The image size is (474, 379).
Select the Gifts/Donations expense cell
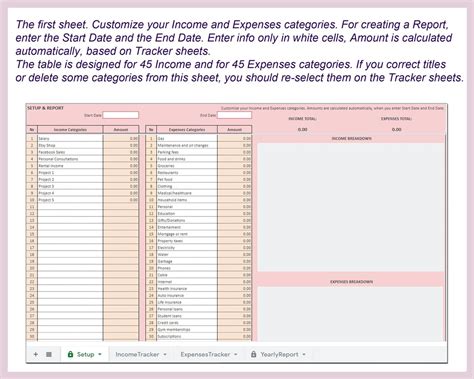click(x=187, y=220)
